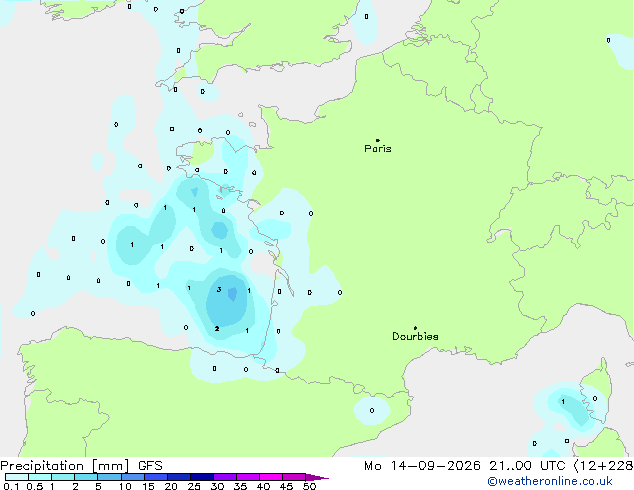Screen dimensions: 634x490
Task: Pick the lightest cyan 0.1 legend swatch
Action: 17,477
